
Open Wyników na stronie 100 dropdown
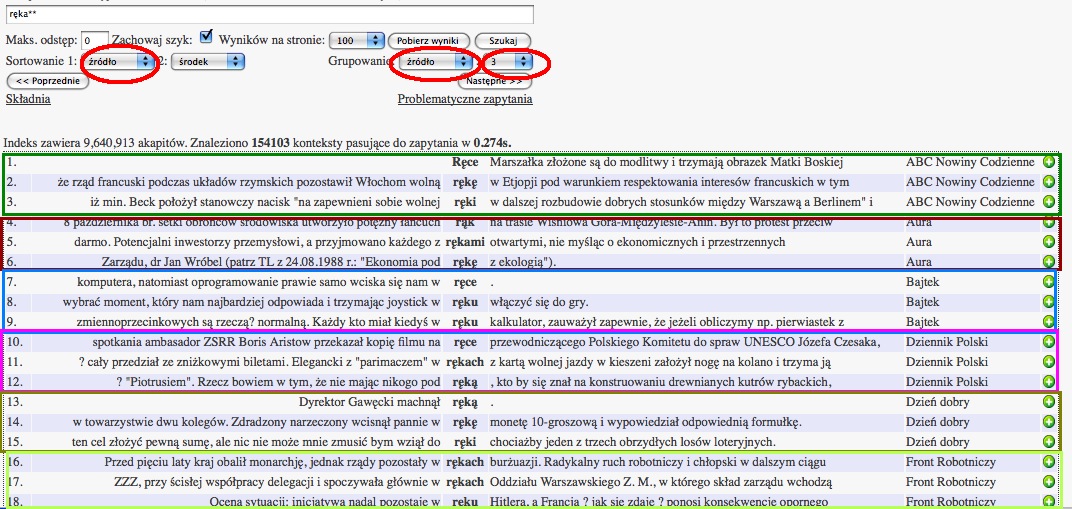pos(357,40)
